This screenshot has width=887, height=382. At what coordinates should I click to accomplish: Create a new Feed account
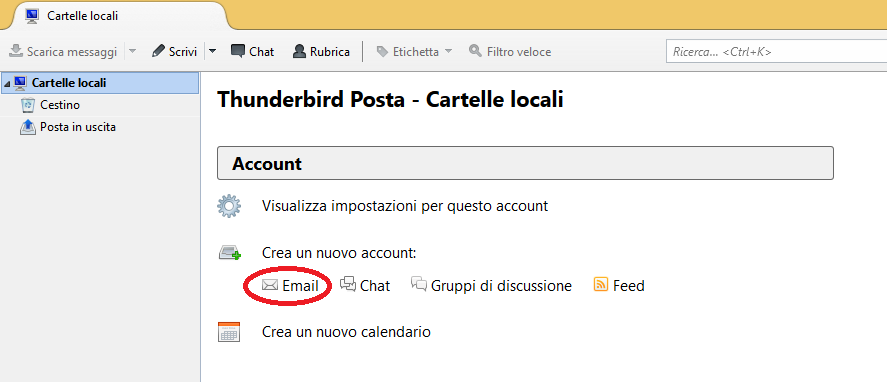pyautogui.click(x=619, y=286)
